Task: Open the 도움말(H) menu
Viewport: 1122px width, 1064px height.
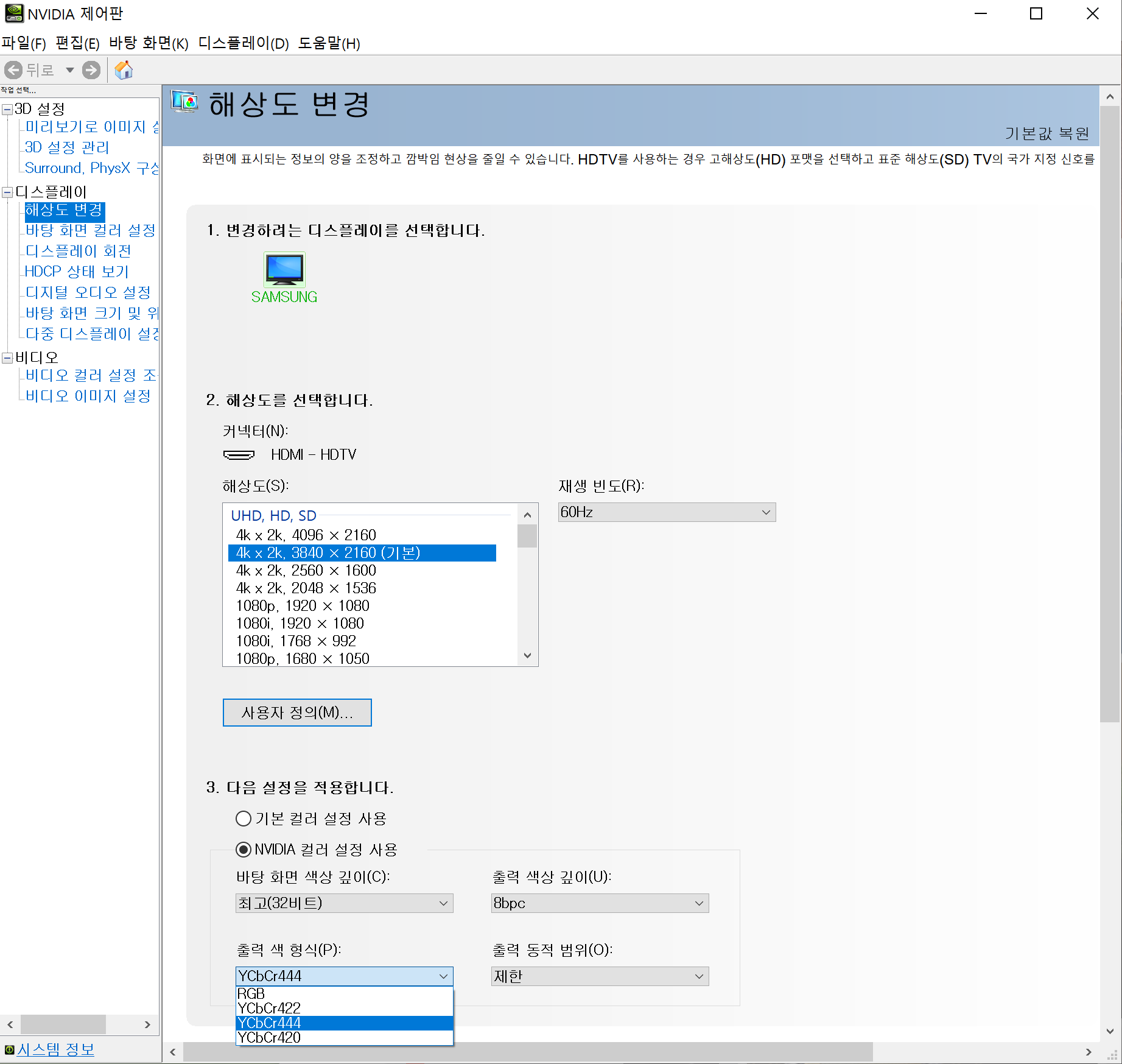Action: click(x=329, y=43)
